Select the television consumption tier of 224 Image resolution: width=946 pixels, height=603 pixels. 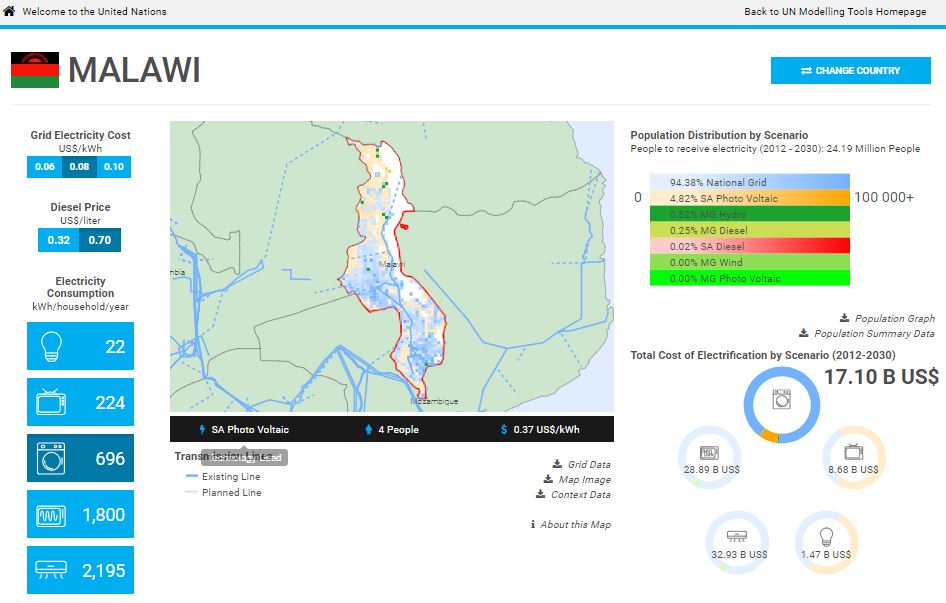pos(80,402)
